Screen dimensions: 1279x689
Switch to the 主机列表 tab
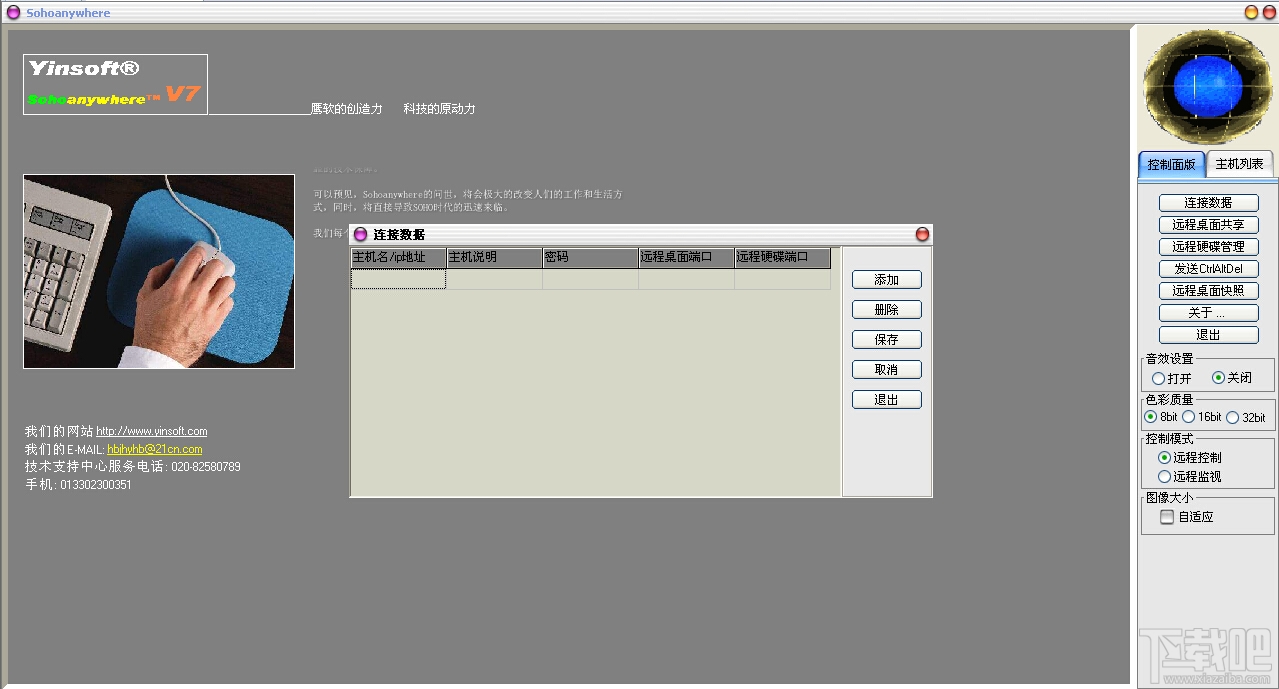point(1241,163)
